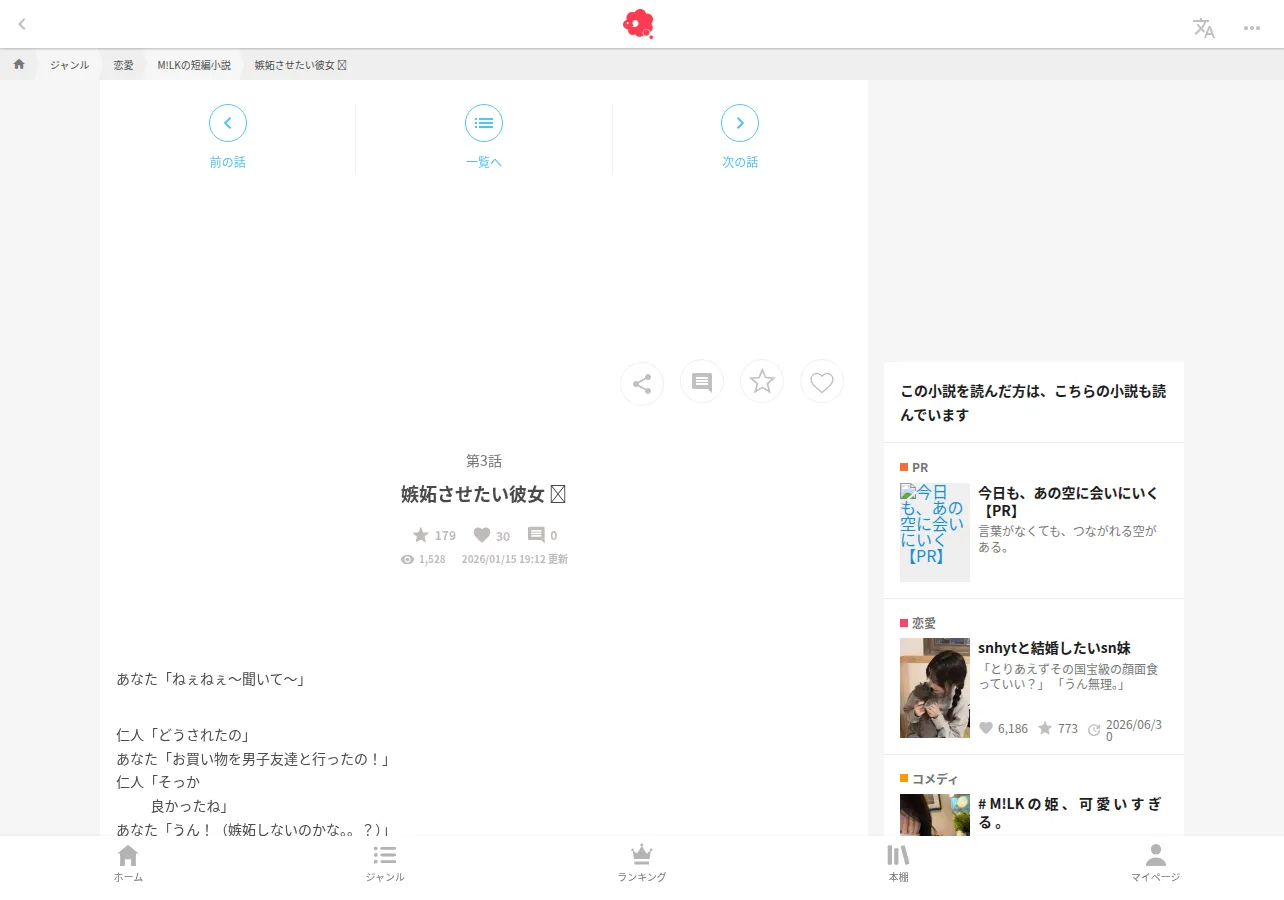
Task: Open 恋愛 breadcrumb link
Action: 123,65
